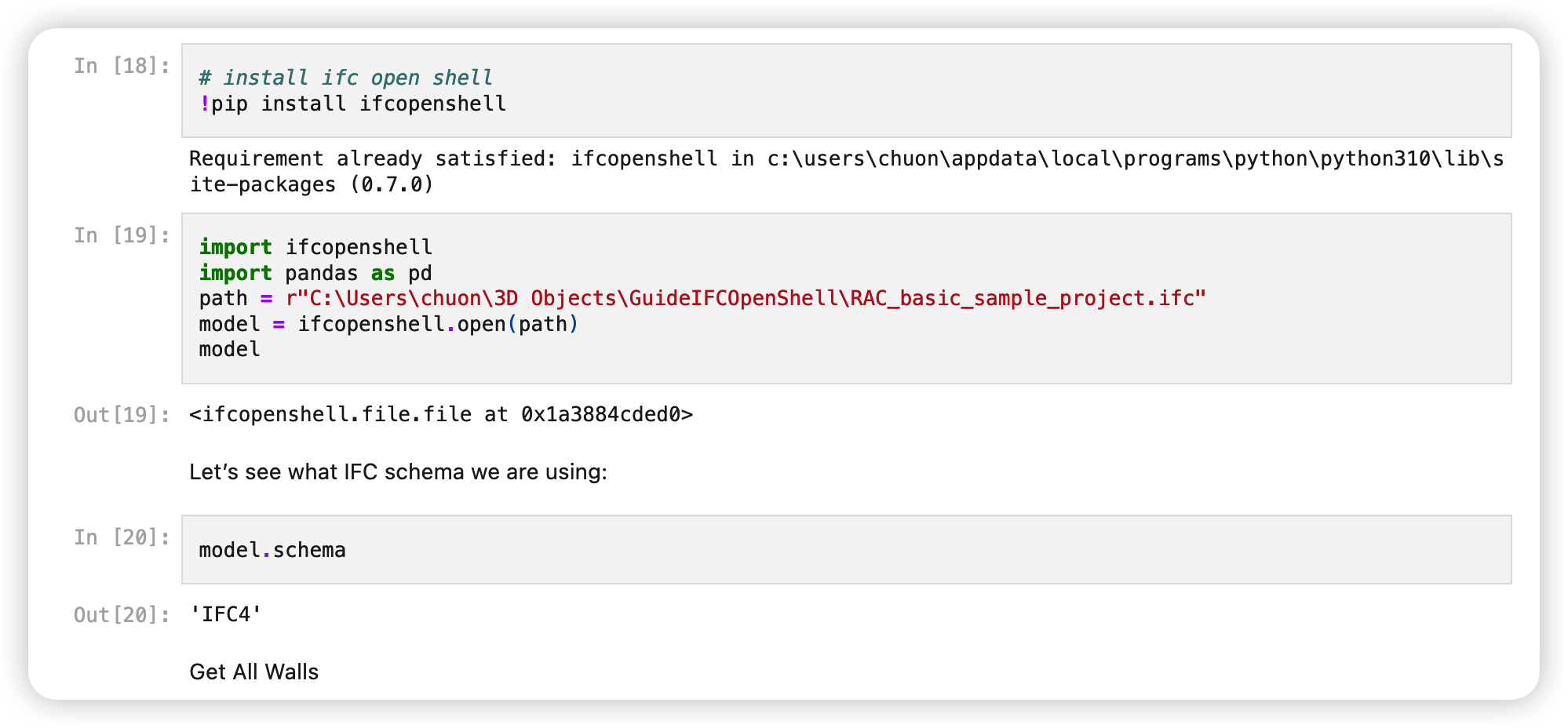Viewport: 1568px width, 728px height.
Task: Click 'ifcopenshell.open' in the model assignment
Action: [x=402, y=324]
